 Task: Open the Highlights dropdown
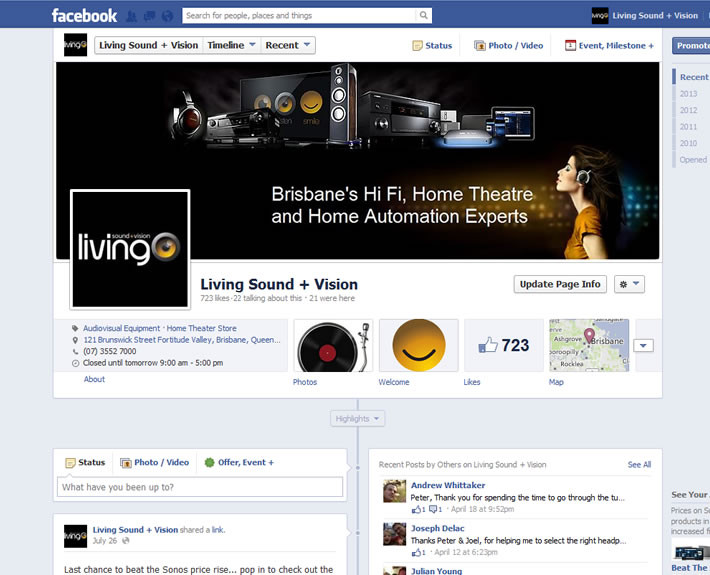[357, 419]
